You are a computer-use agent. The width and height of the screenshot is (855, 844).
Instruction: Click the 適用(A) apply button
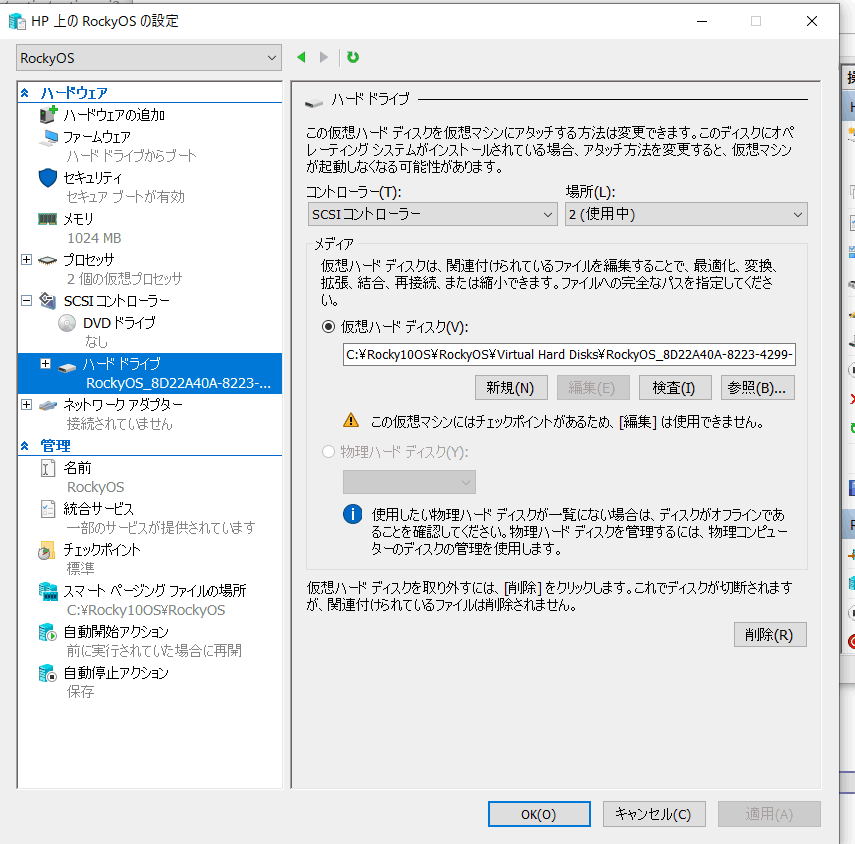click(769, 814)
